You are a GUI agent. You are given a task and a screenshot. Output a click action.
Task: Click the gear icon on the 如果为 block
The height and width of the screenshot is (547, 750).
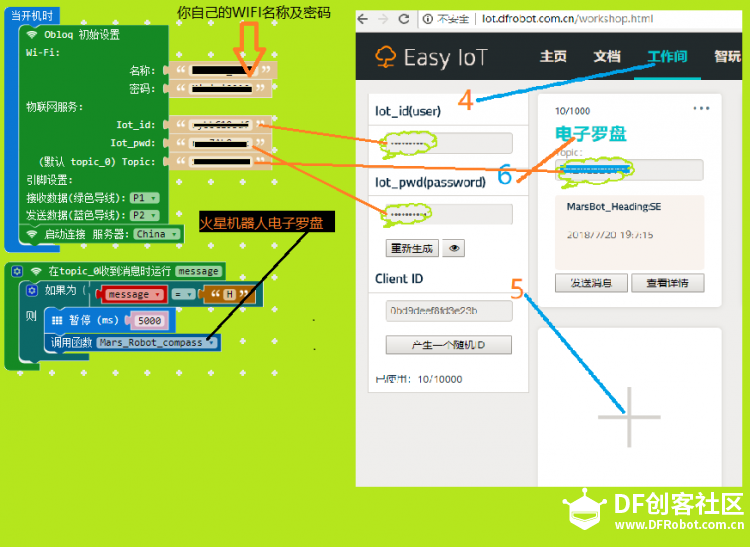[x=32, y=291]
